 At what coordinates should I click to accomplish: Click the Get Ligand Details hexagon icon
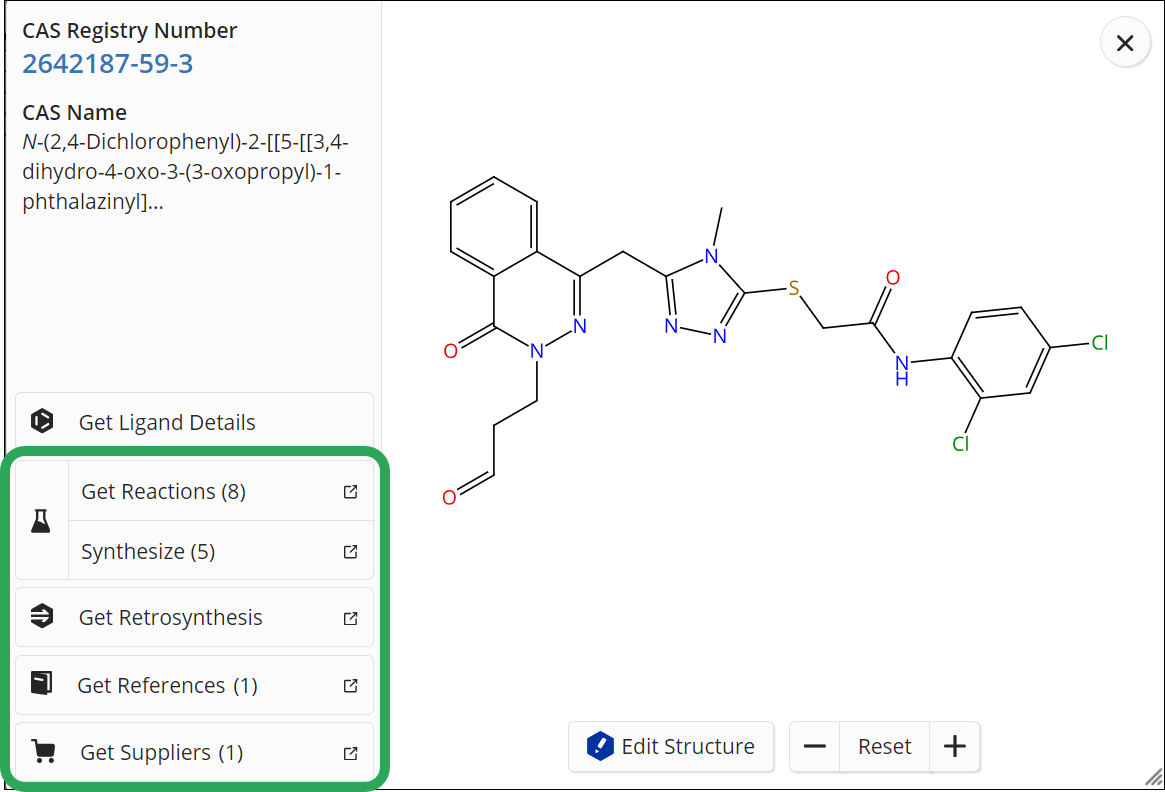click(x=42, y=422)
